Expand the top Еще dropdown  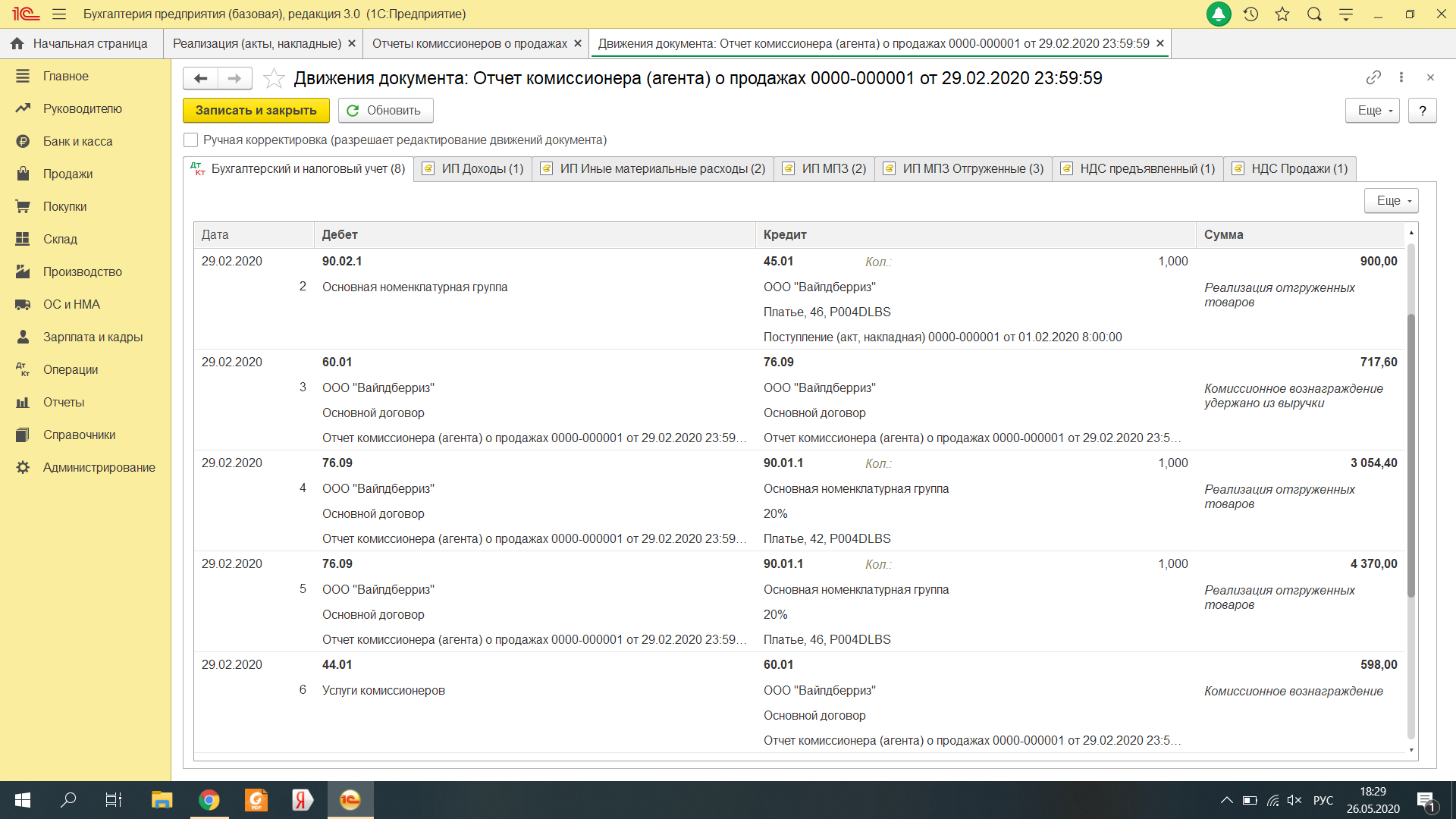[x=1373, y=111]
